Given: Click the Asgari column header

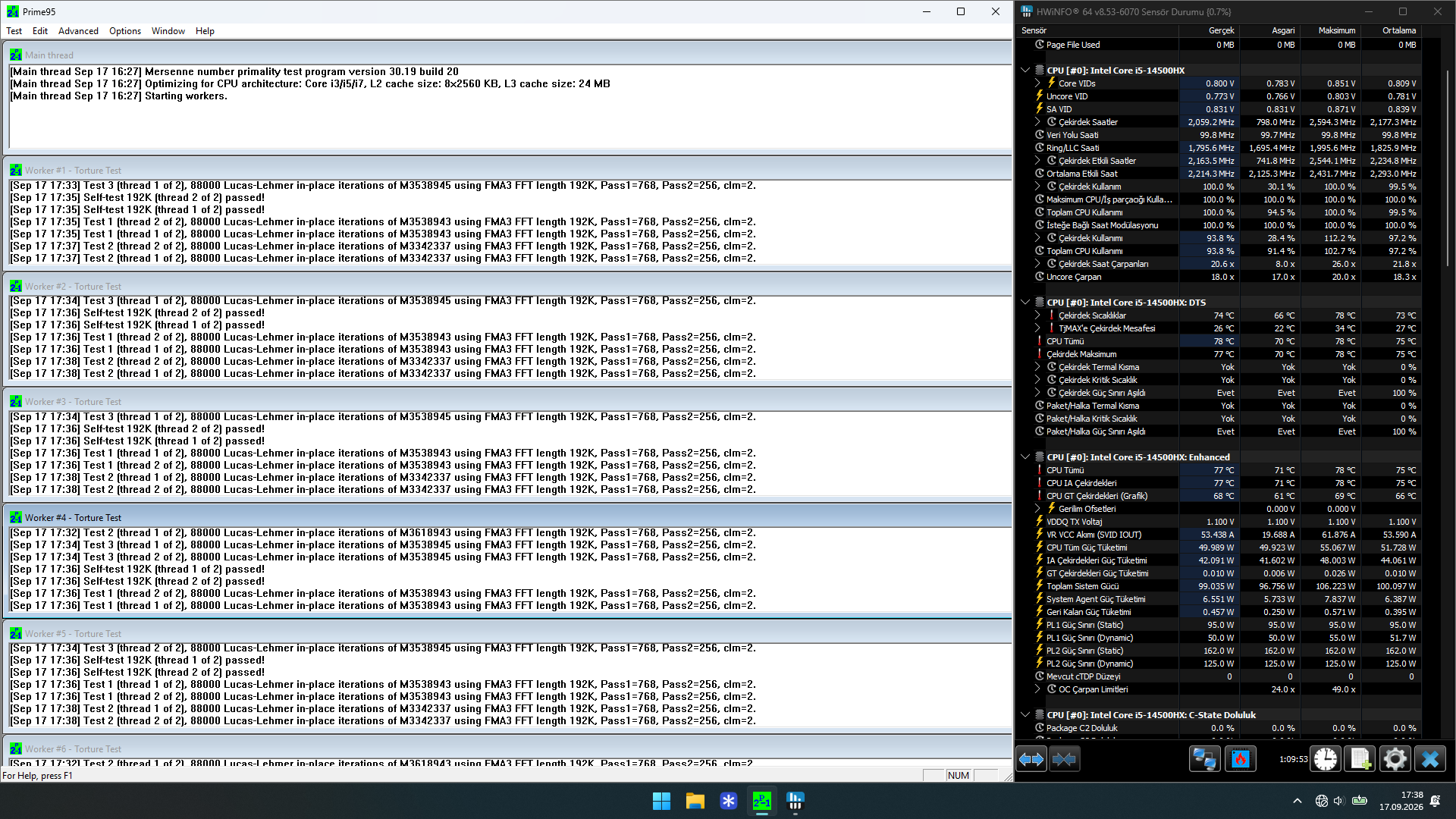Looking at the screenshot, I should (x=1269, y=30).
